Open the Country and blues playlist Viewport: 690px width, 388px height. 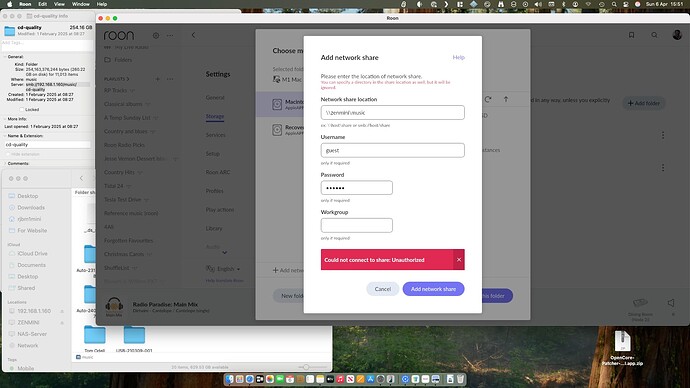tap(126, 132)
